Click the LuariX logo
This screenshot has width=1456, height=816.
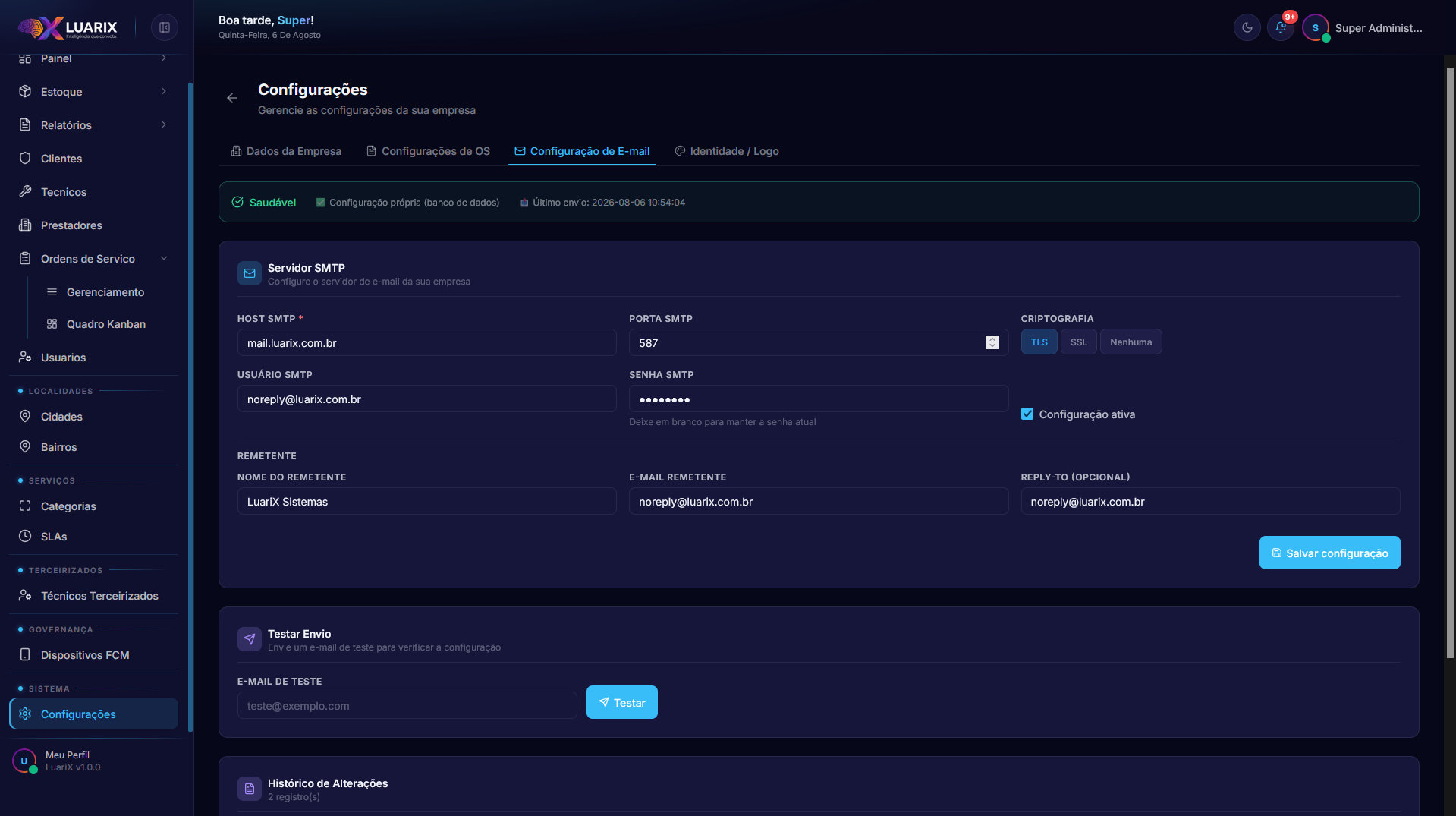68,28
